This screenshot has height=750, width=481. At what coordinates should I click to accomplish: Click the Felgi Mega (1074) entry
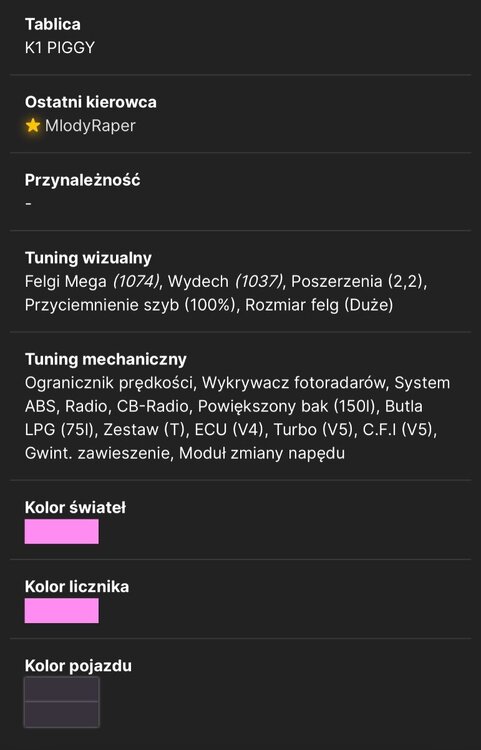92,282
